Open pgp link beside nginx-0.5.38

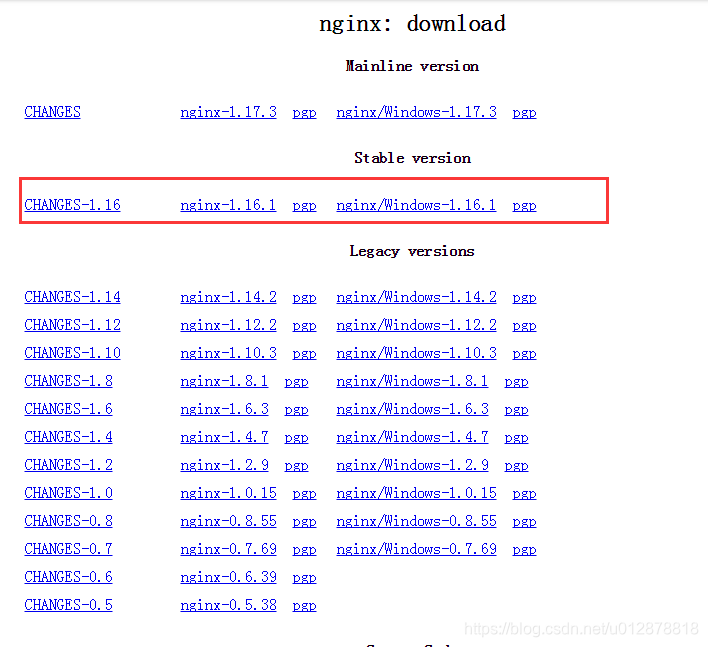tap(304, 606)
